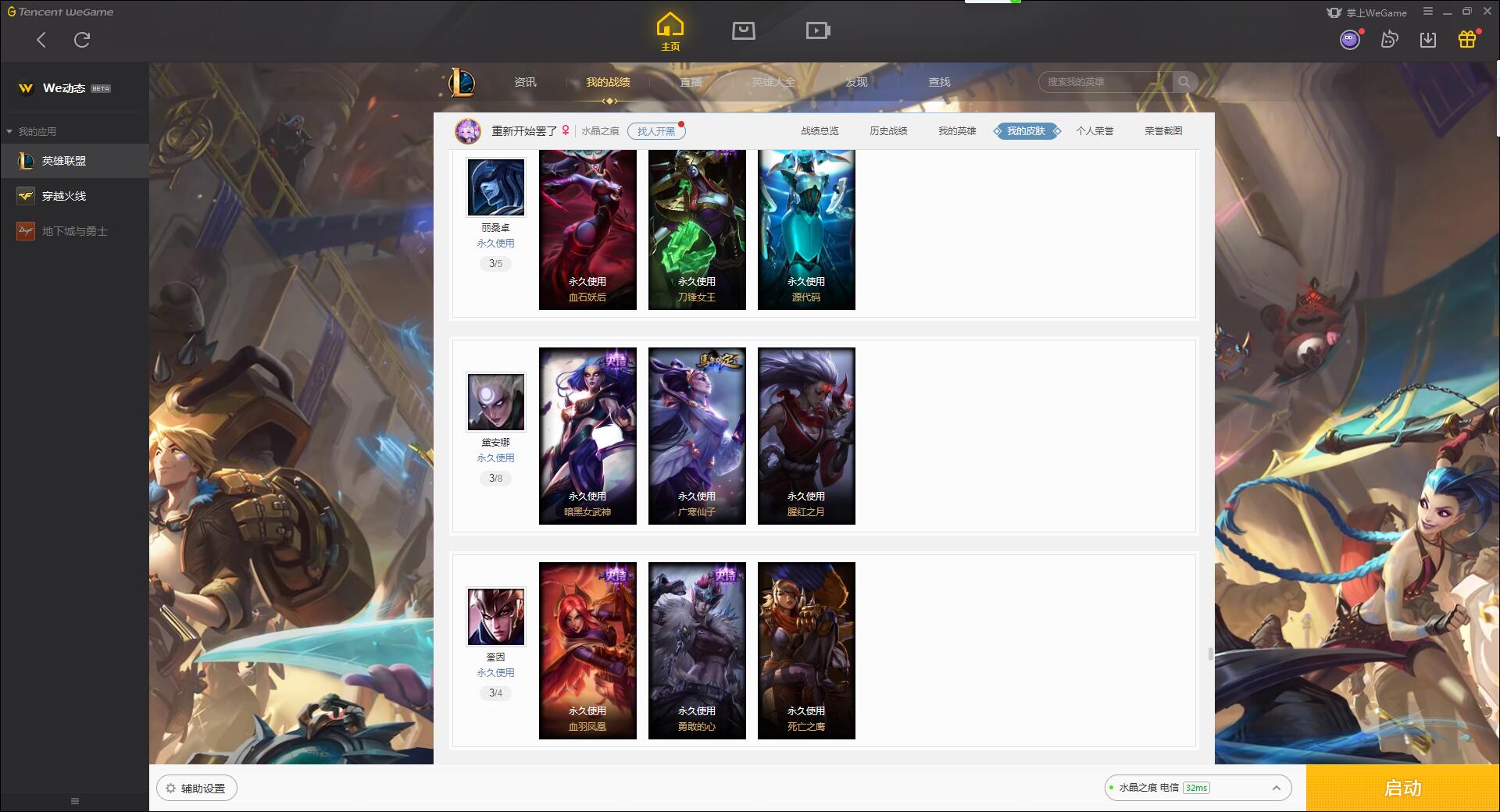Viewport: 1500px width, 812px height.
Task: Open the download manager icon
Action: 1428,40
